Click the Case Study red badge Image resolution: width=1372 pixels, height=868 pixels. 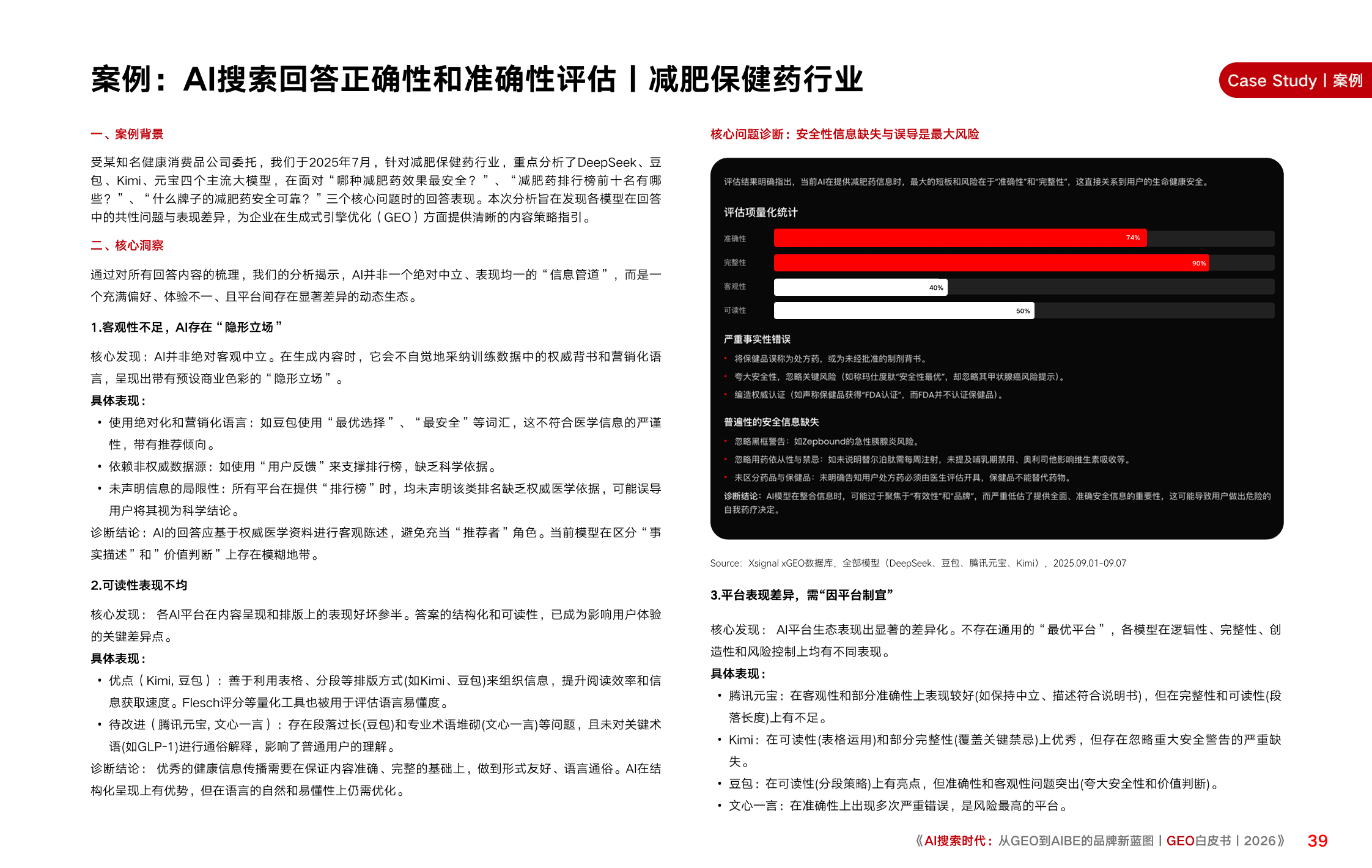[1294, 80]
